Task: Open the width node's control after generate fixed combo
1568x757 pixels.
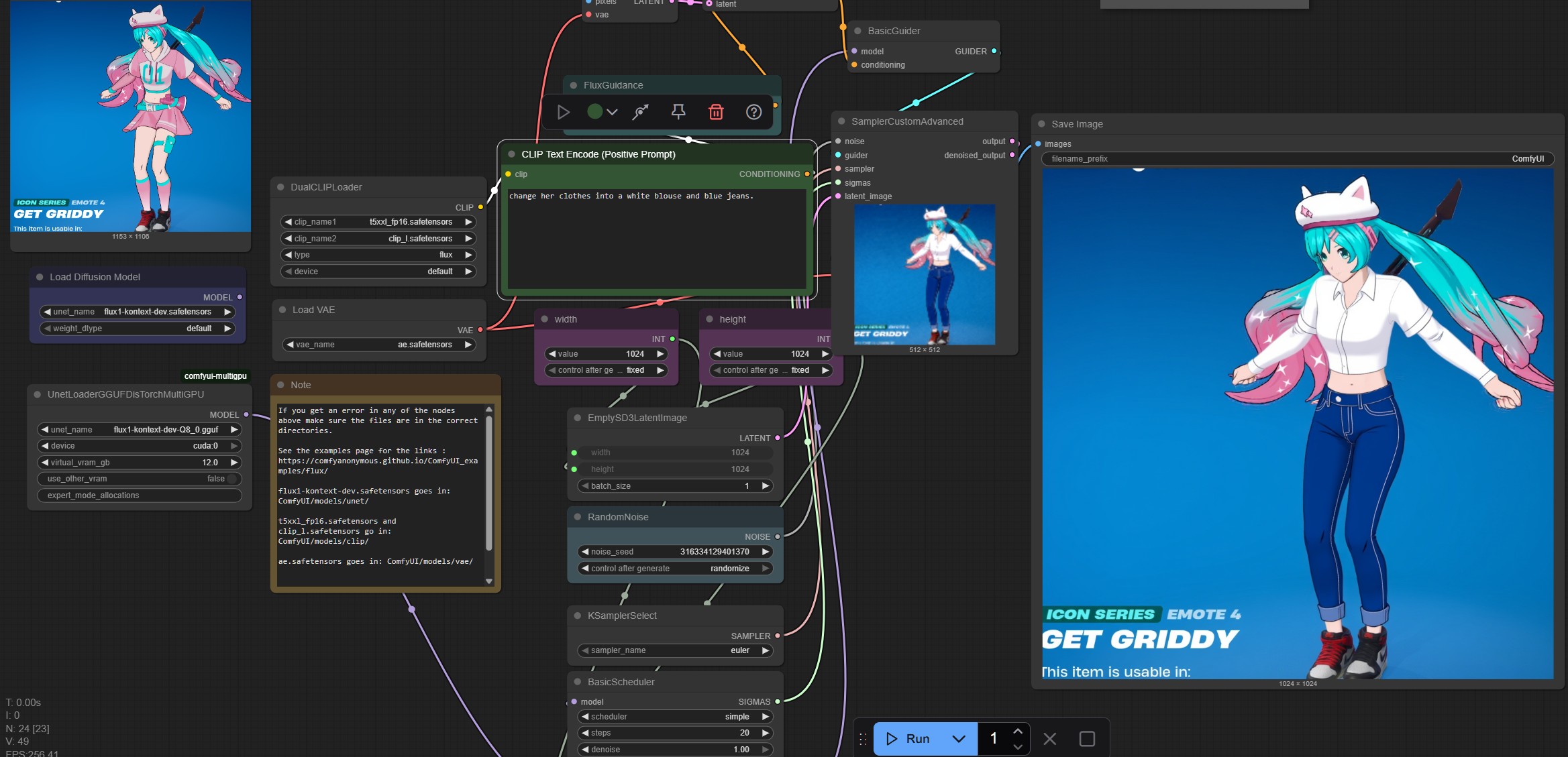Action: tap(607, 370)
